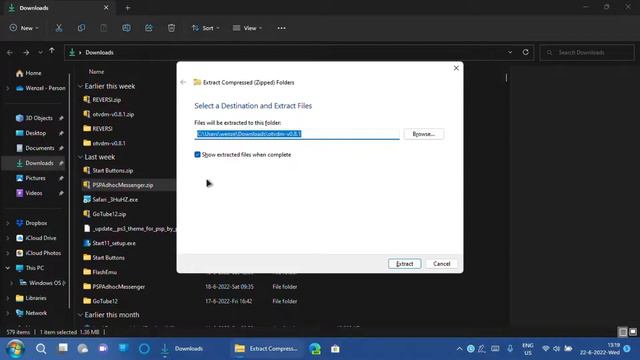Click the Rename icon in Explorer toolbar

click(x=127, y=28)
